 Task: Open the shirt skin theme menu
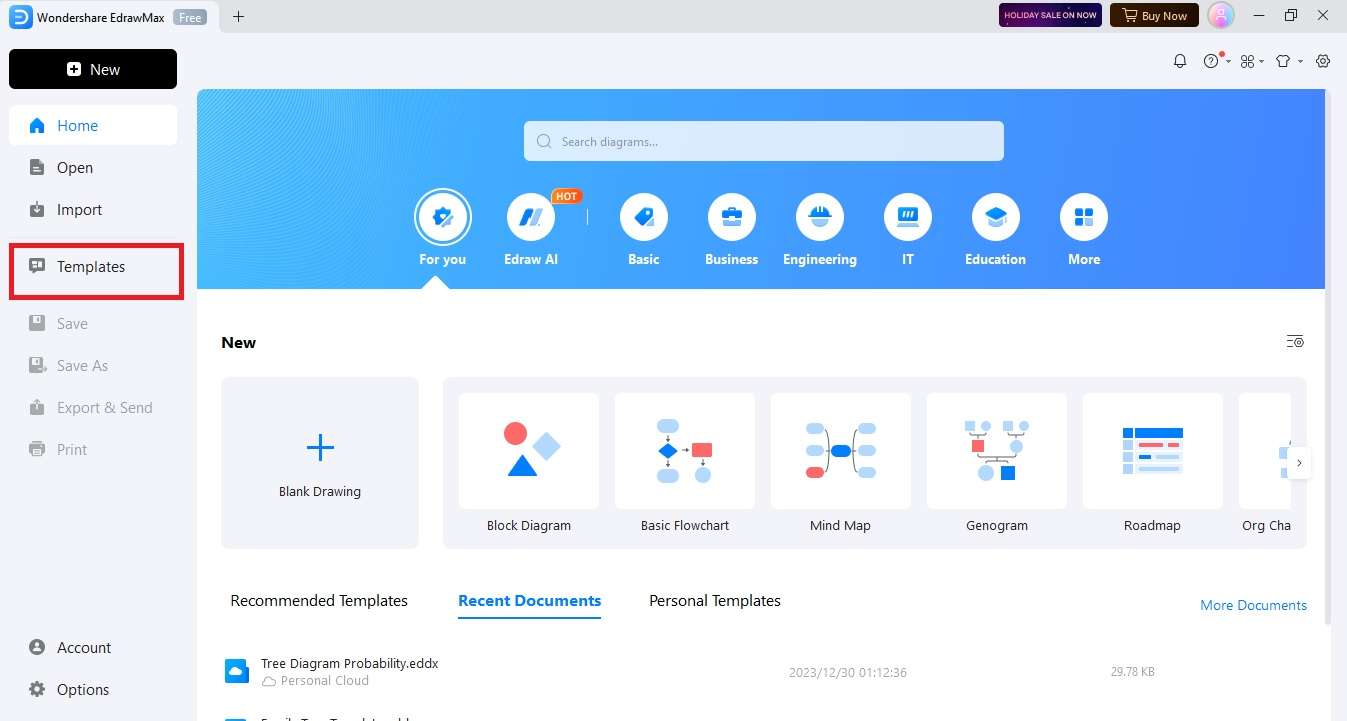tap(1283, 61)
